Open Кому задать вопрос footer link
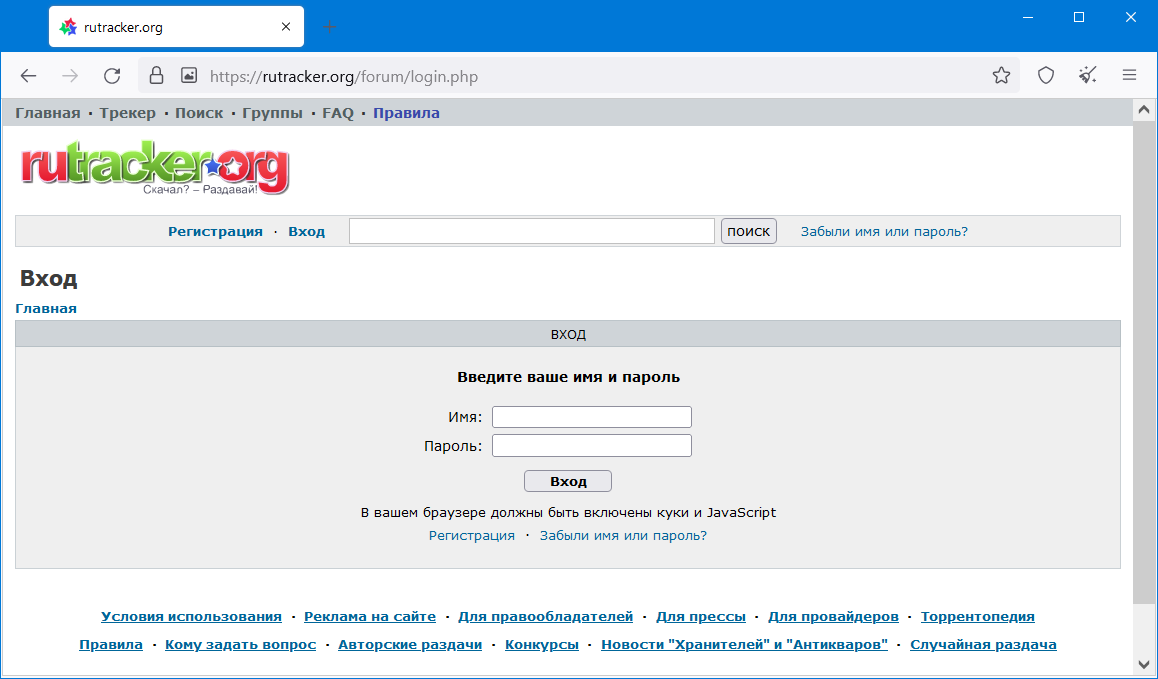The width and height of the screenshot is (1158, 679). pyautogui.click(x=241, y=644)
